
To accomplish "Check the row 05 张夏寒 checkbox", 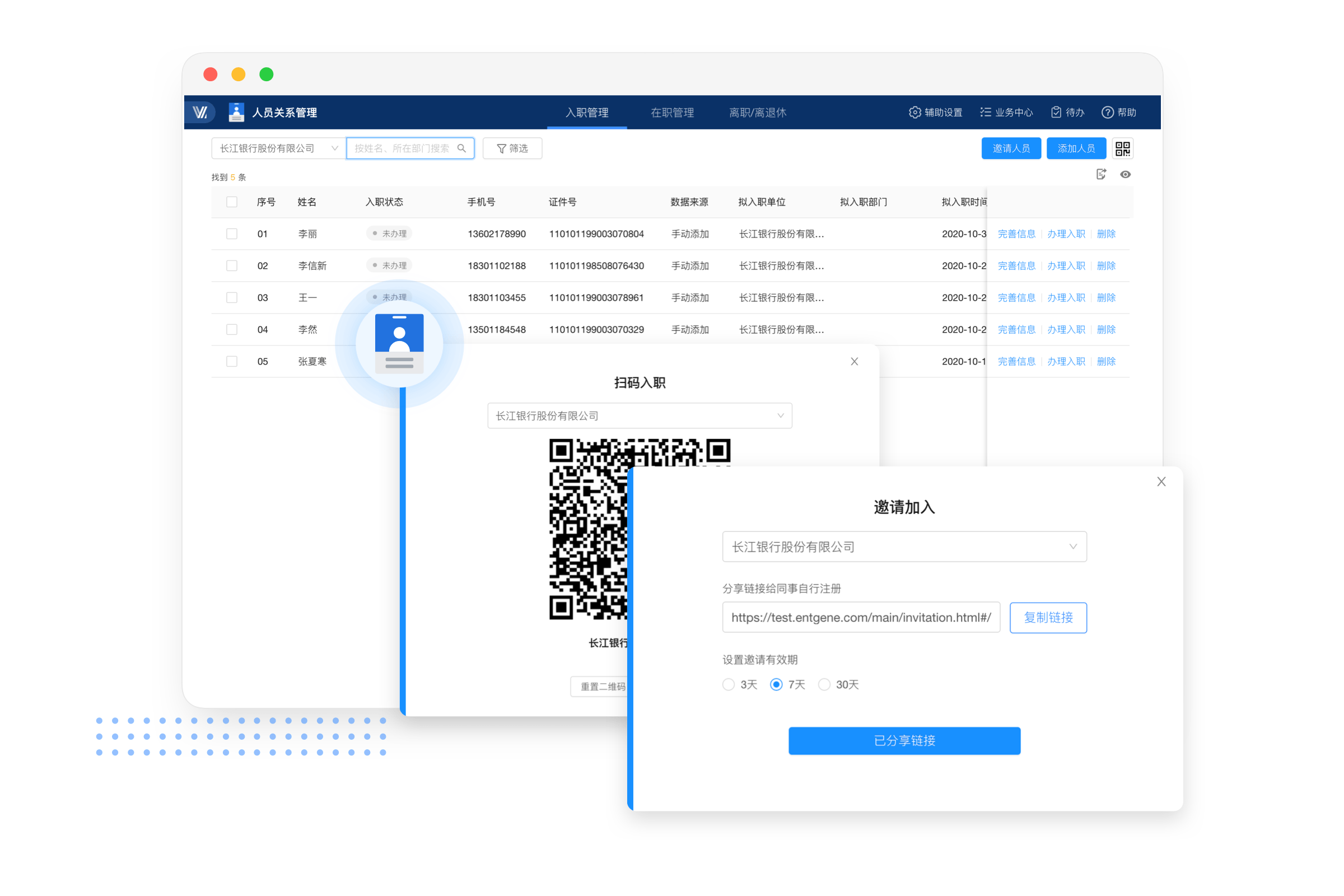I will coord(231,362).
